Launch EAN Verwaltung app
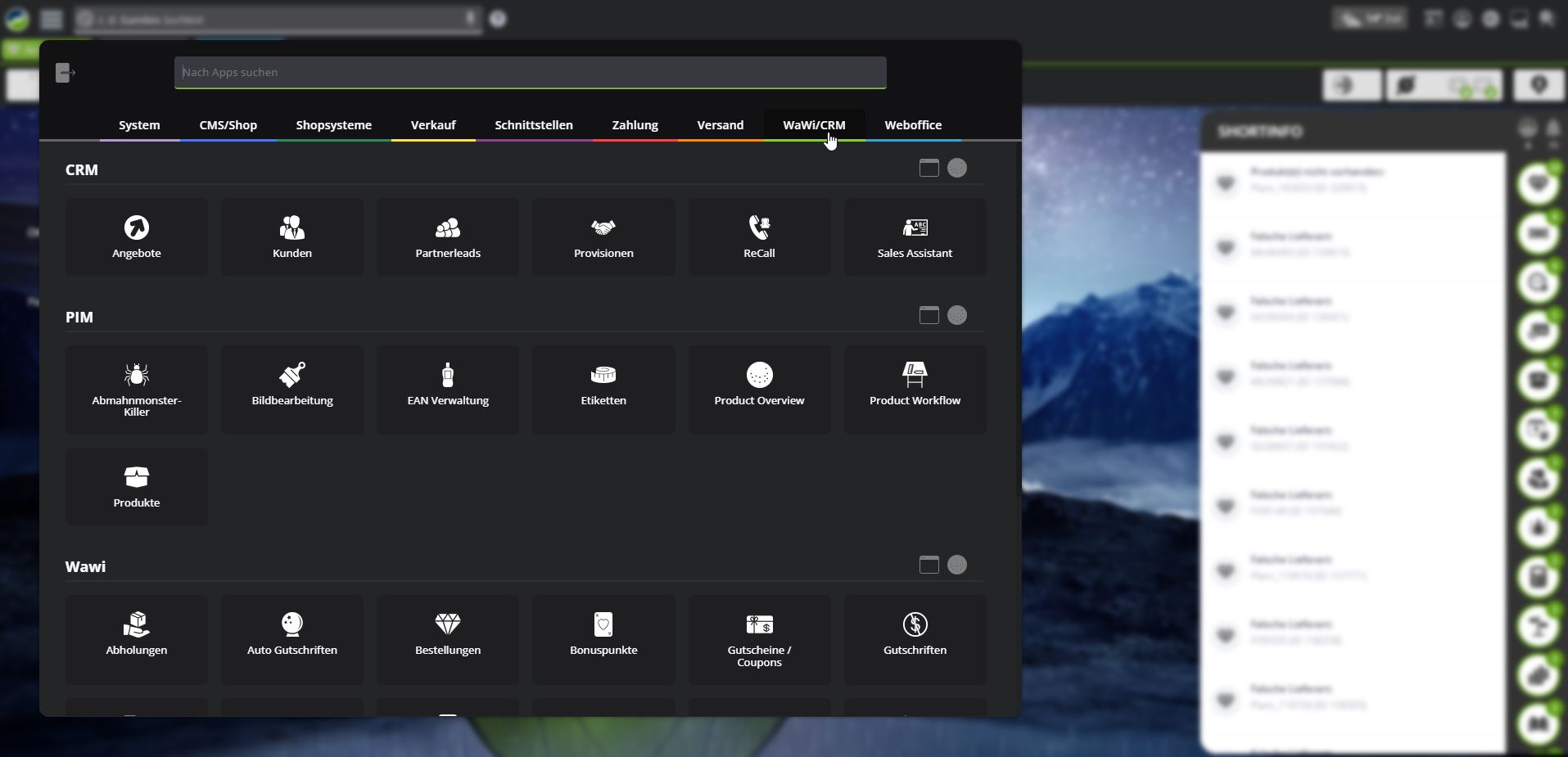 point(448,390)
